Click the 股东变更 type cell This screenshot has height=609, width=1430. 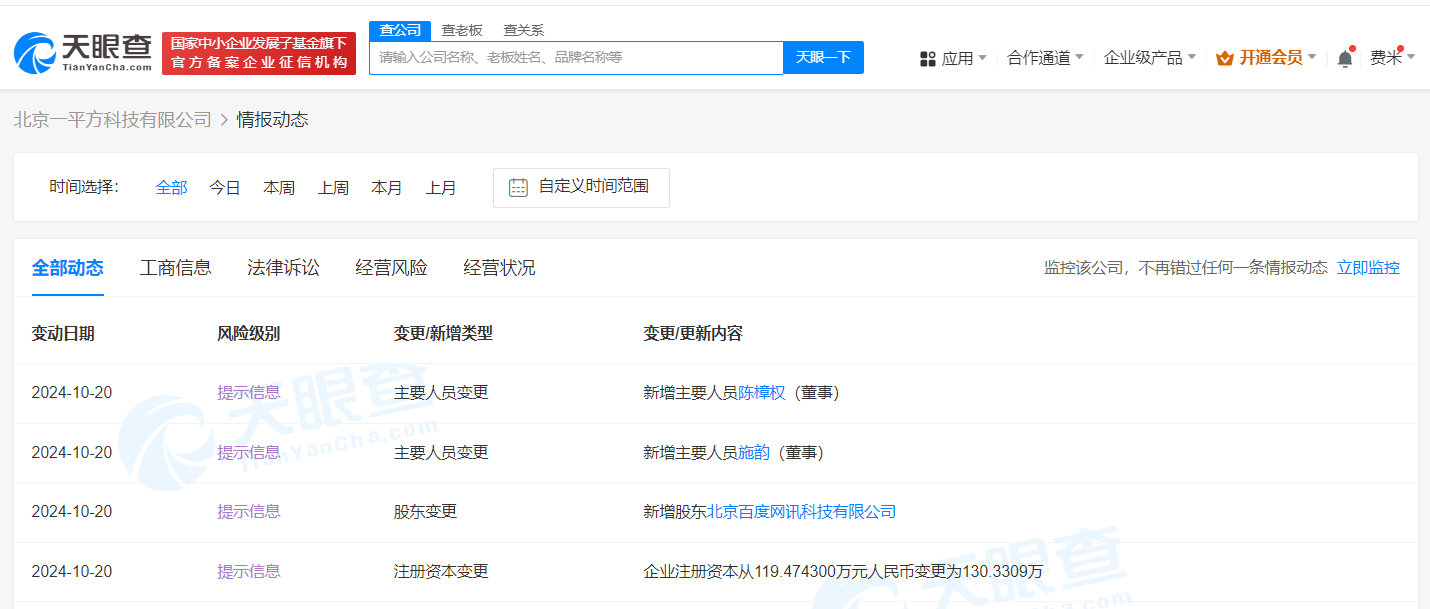[x=426, y=512]
